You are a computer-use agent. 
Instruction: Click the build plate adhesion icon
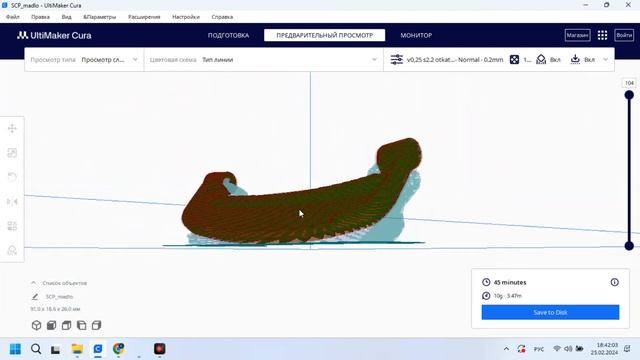pyautogui.click(x=575, y=60)
